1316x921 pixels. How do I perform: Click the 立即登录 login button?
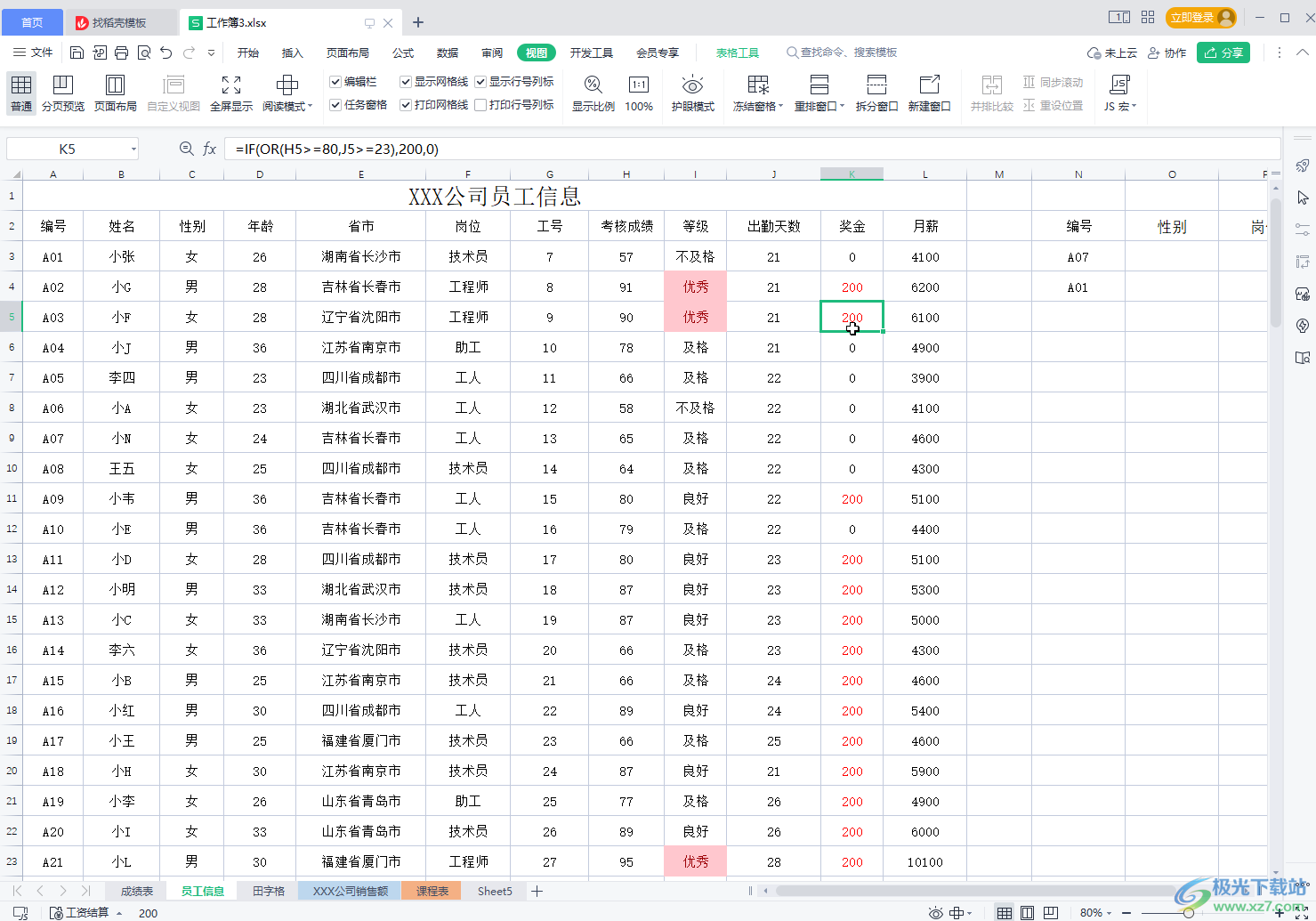(x=1202, y=17)
